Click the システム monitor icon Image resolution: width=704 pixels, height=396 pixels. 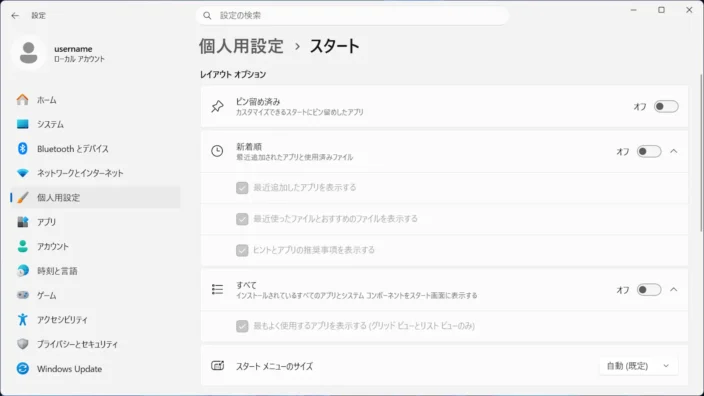click(x=22, y=124)
